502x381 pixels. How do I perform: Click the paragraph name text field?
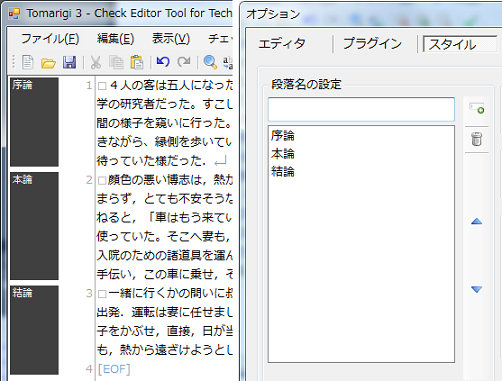click(x=361, y=109)
